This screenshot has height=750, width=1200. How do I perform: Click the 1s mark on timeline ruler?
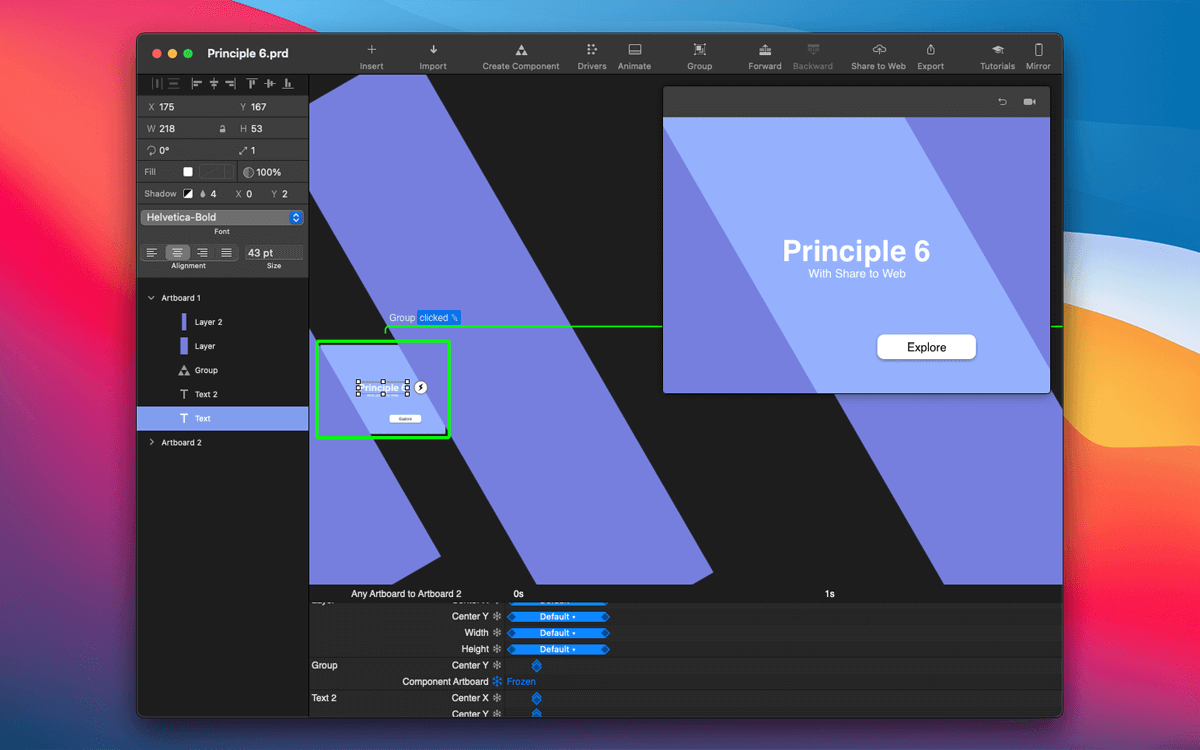[830, 594]
